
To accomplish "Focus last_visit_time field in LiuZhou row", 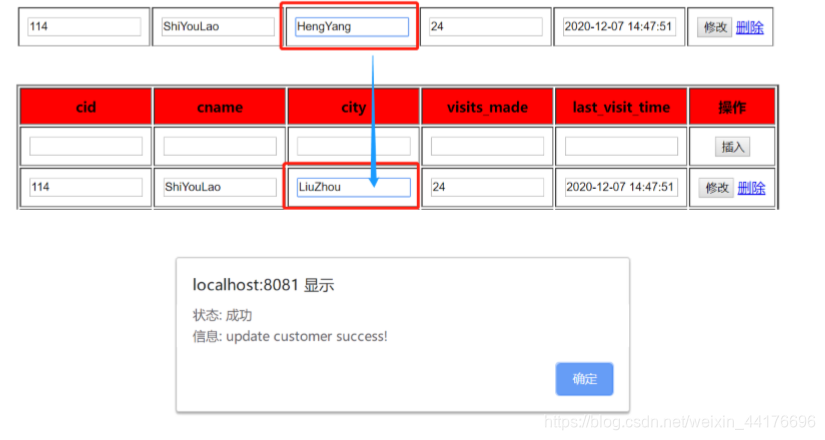I will point(621,187).
